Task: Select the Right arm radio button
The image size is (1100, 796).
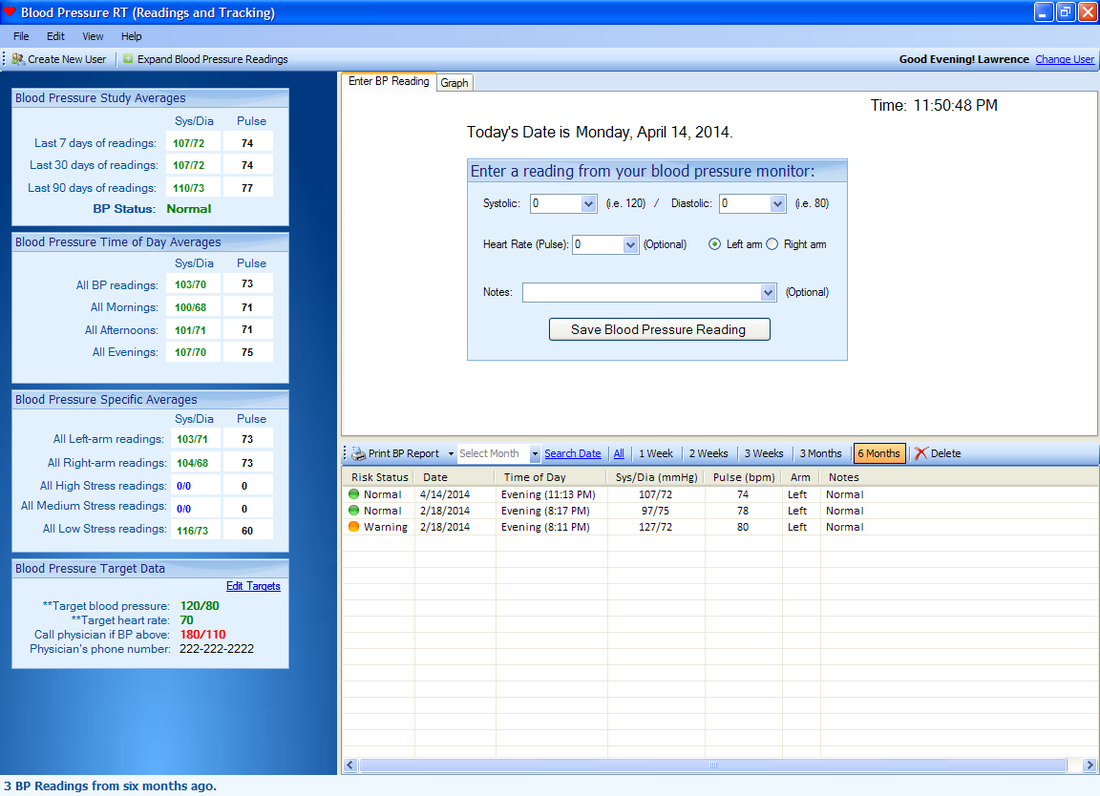Action: tap(772, 244)
